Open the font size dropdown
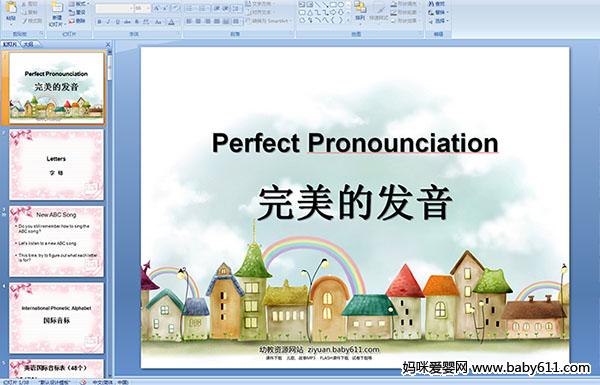Screen dimensions: 600x385 148,8
